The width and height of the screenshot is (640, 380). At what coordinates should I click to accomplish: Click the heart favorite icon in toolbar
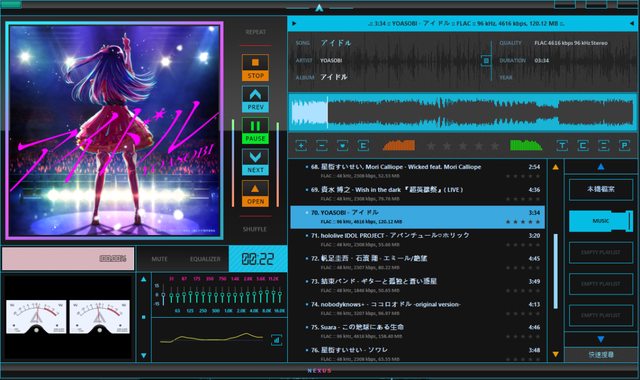click(342, 145)
